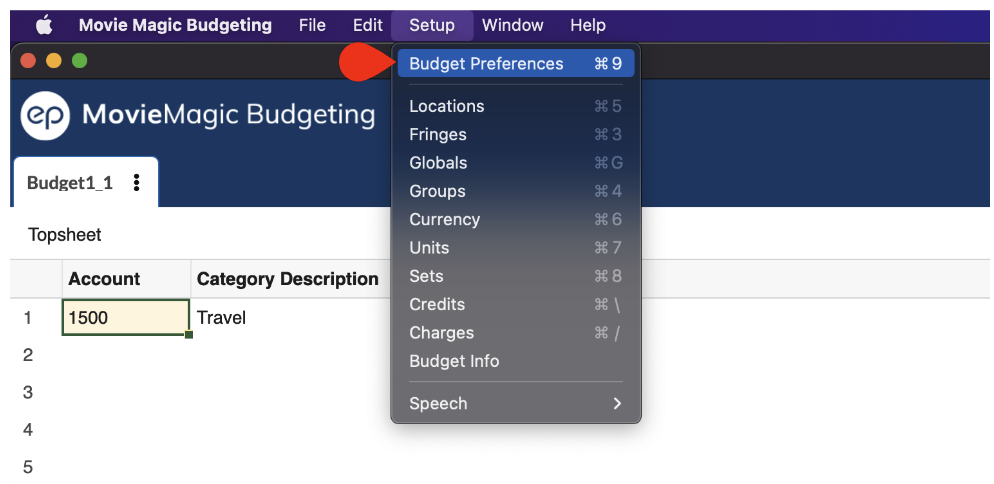Expand the Speech submenu arrow
994x484 pixels.
point(617,403)
